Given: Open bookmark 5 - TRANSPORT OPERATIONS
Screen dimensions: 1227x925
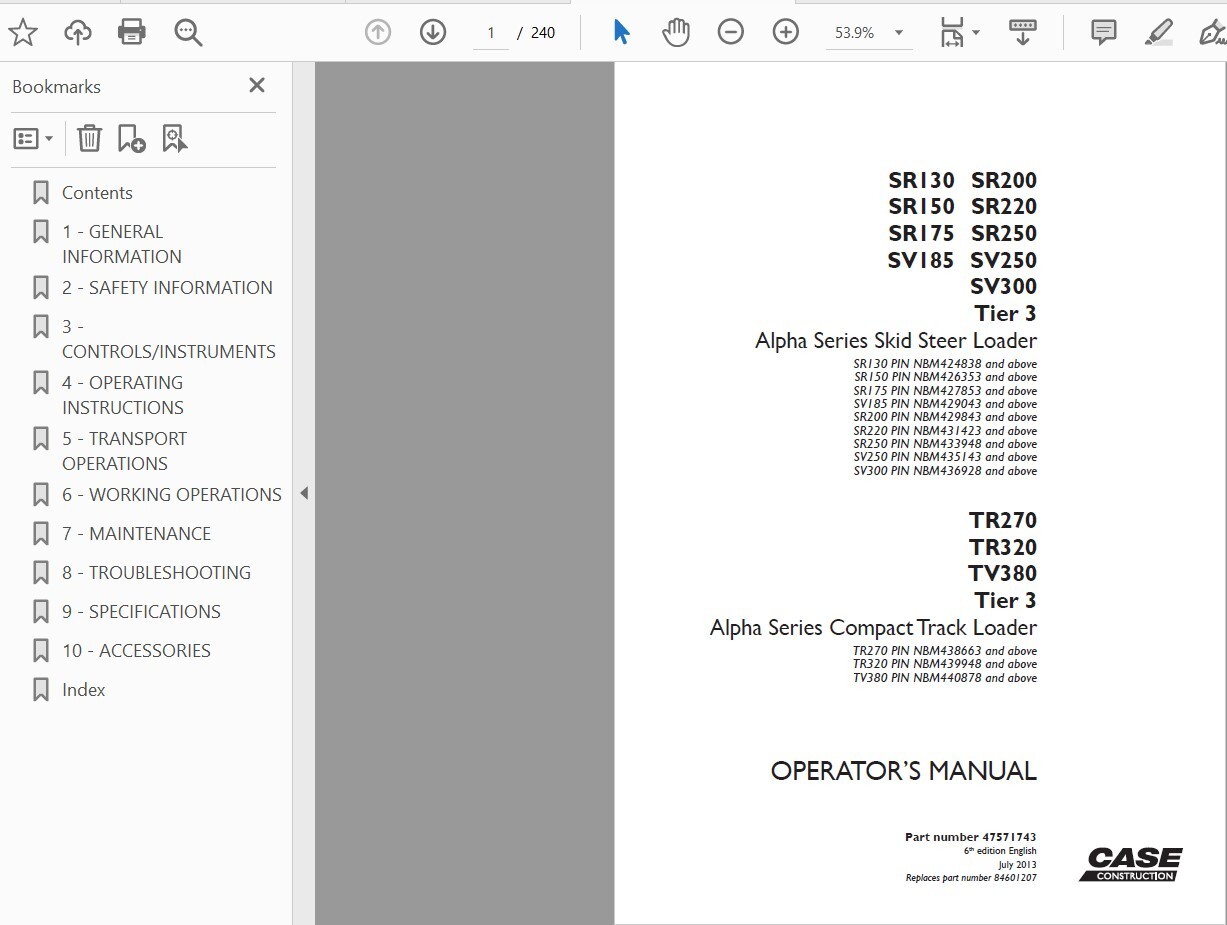Looking at the screenshot, I should (124, 451).
